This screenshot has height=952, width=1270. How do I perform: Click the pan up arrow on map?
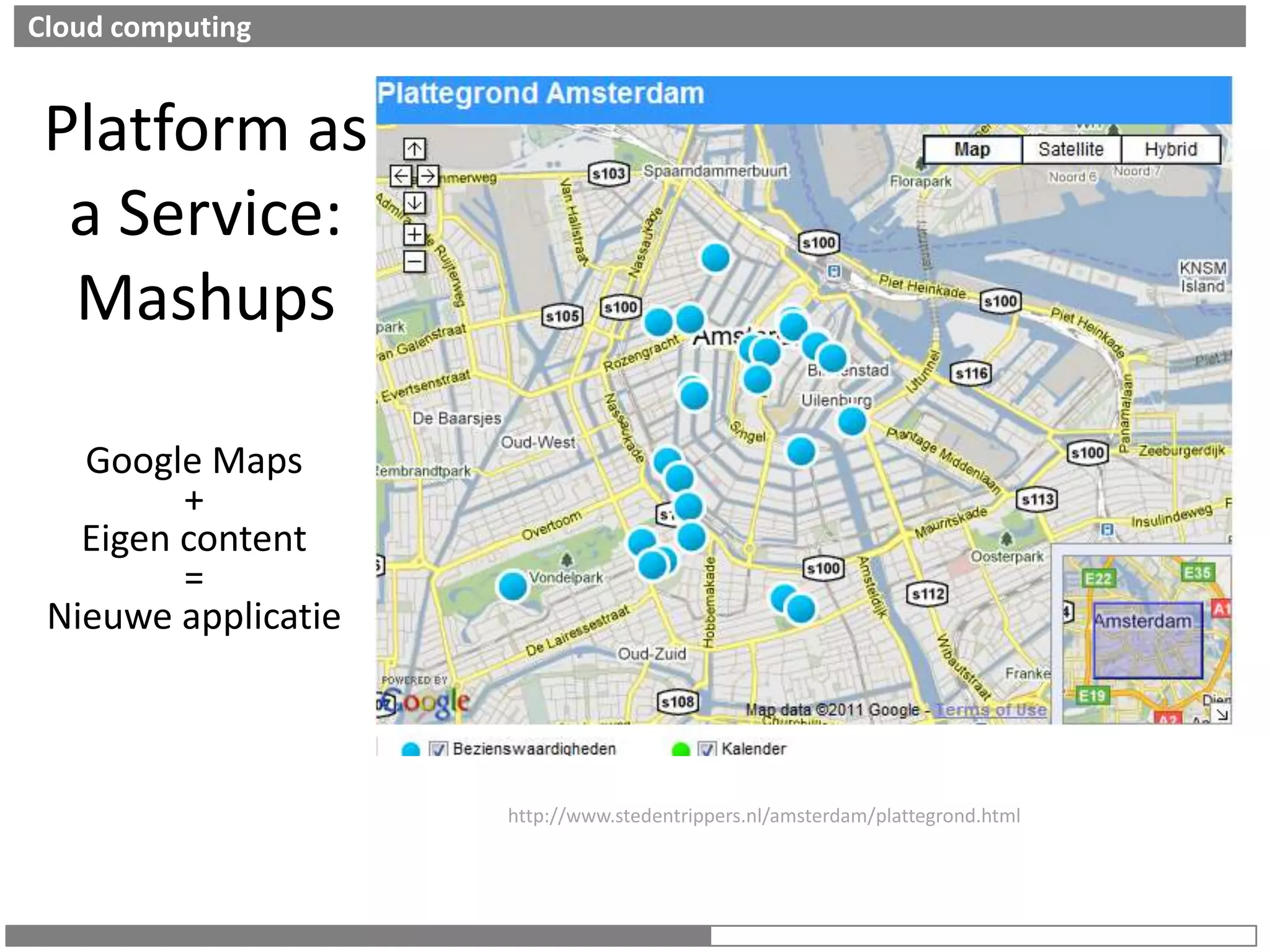[414, 149]
